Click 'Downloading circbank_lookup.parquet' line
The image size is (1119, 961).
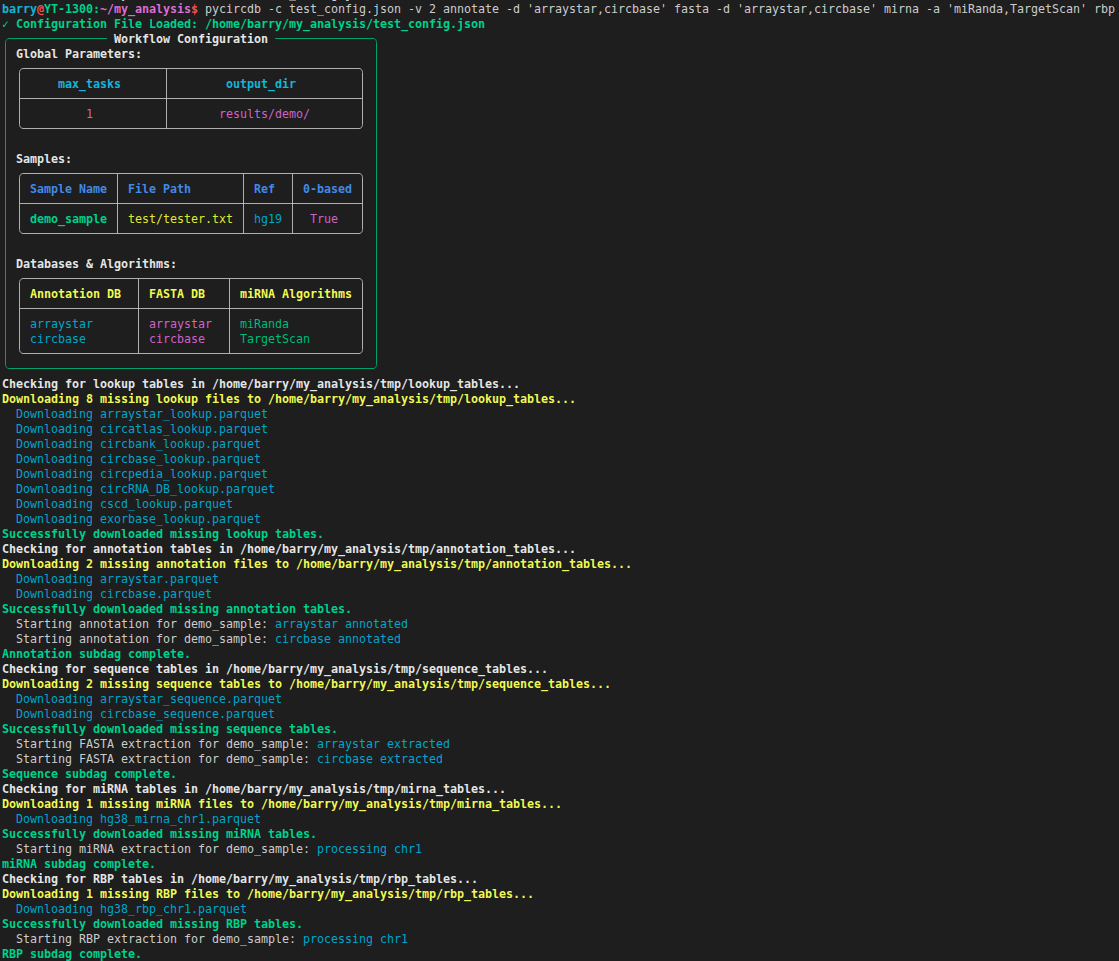(x=138, y=444)
